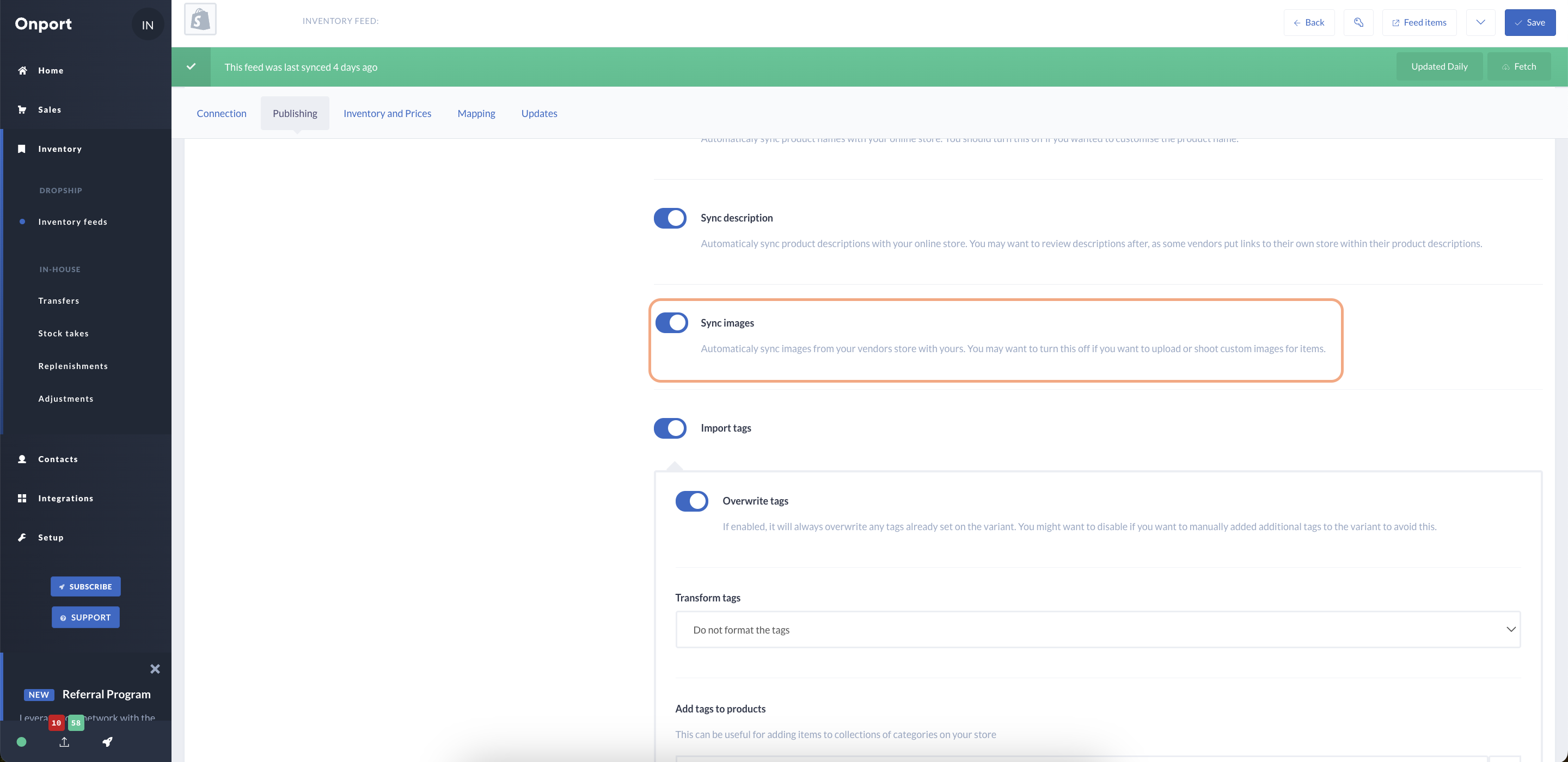The height and width of the screenshot is (762, 1568).
Task: Close the Referral Program panel
Action: point(155,669)
